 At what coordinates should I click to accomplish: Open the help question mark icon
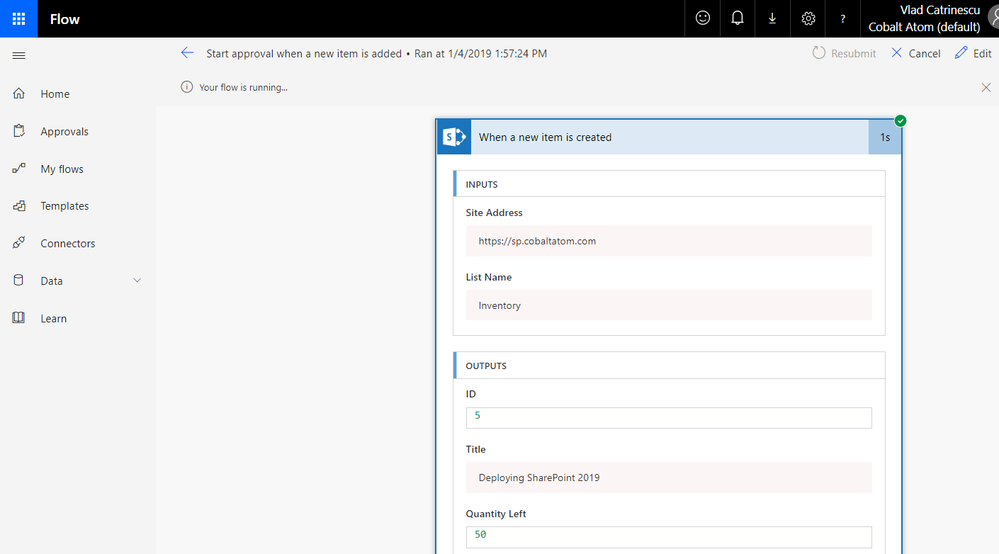point(842,18)
